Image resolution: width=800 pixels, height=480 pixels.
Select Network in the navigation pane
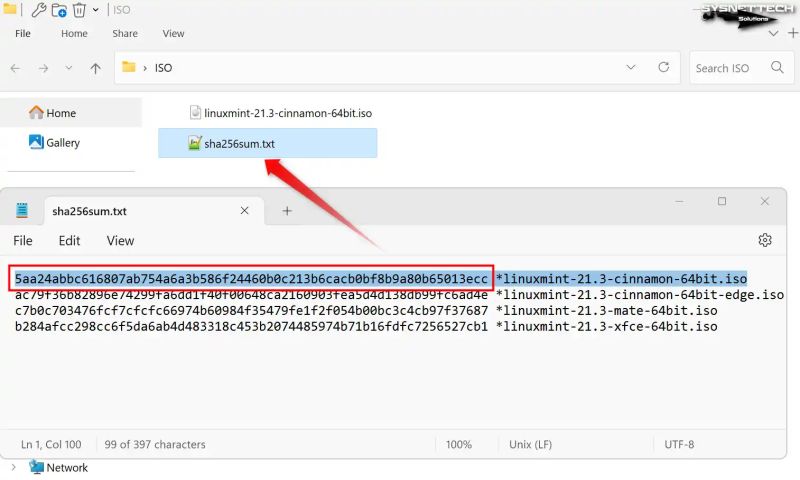[58, 467]
